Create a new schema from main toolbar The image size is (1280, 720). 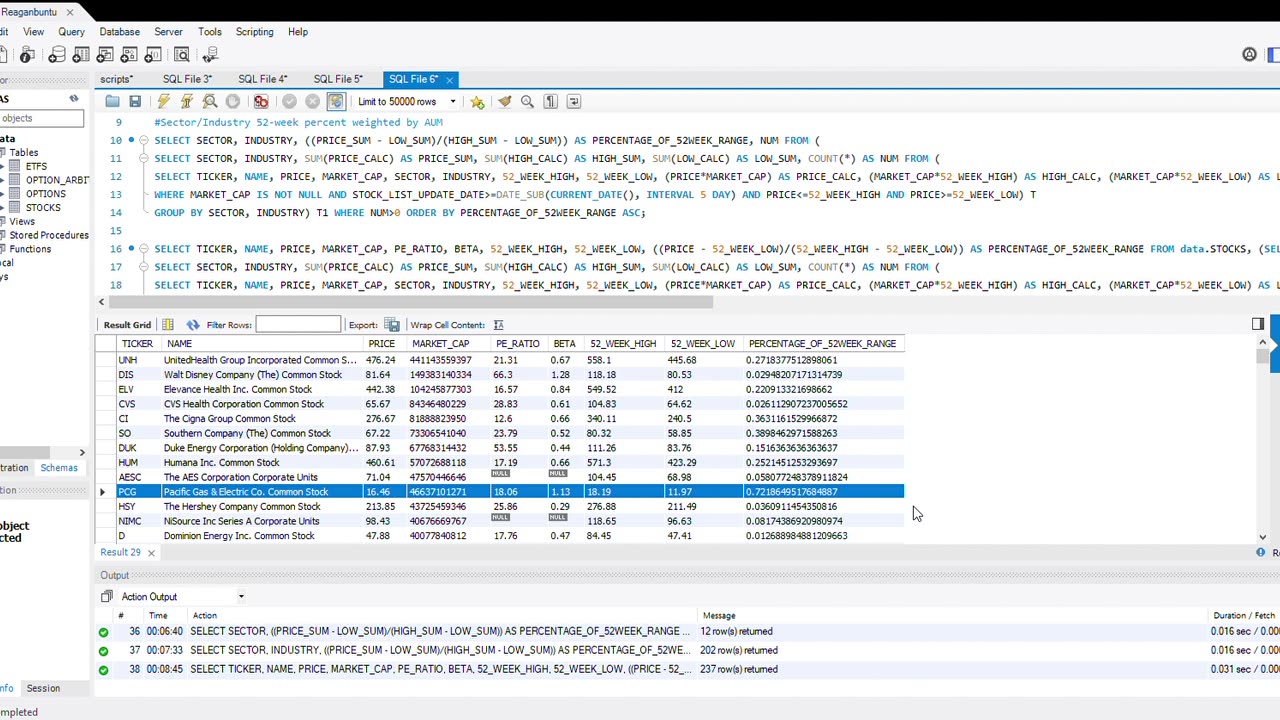point(57,54)
